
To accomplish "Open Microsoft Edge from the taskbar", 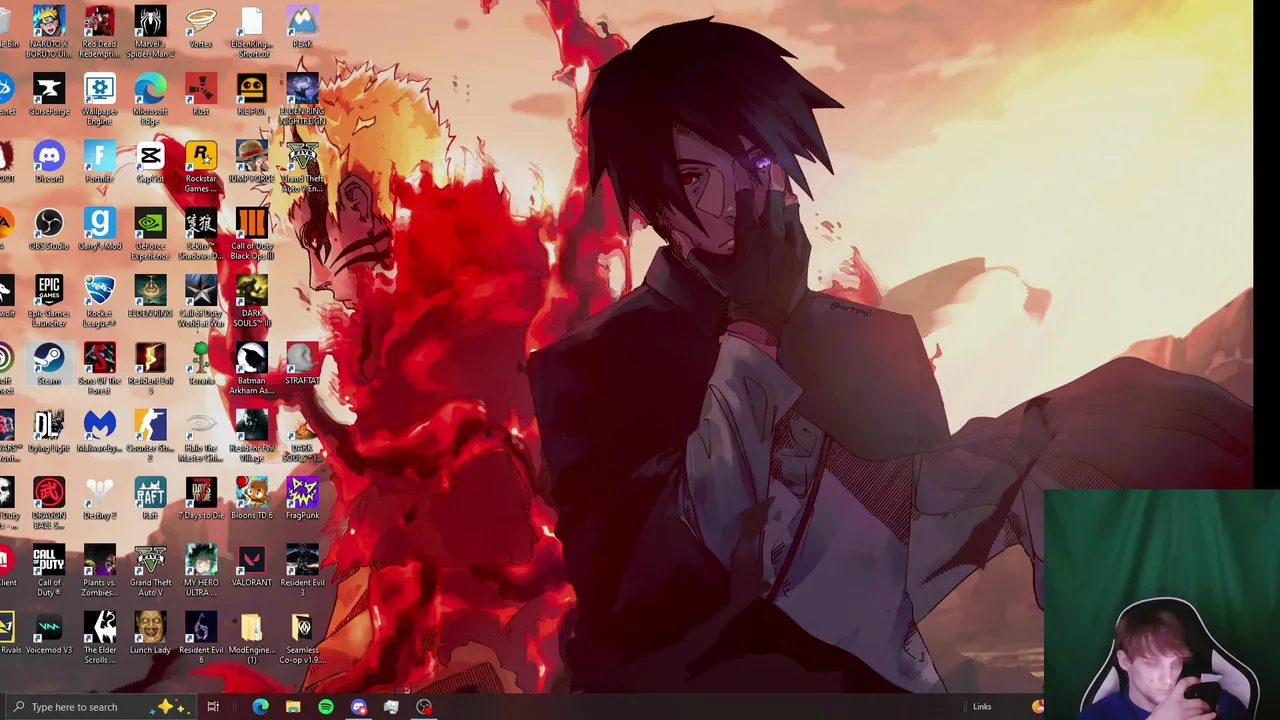I will coord(260,707).
